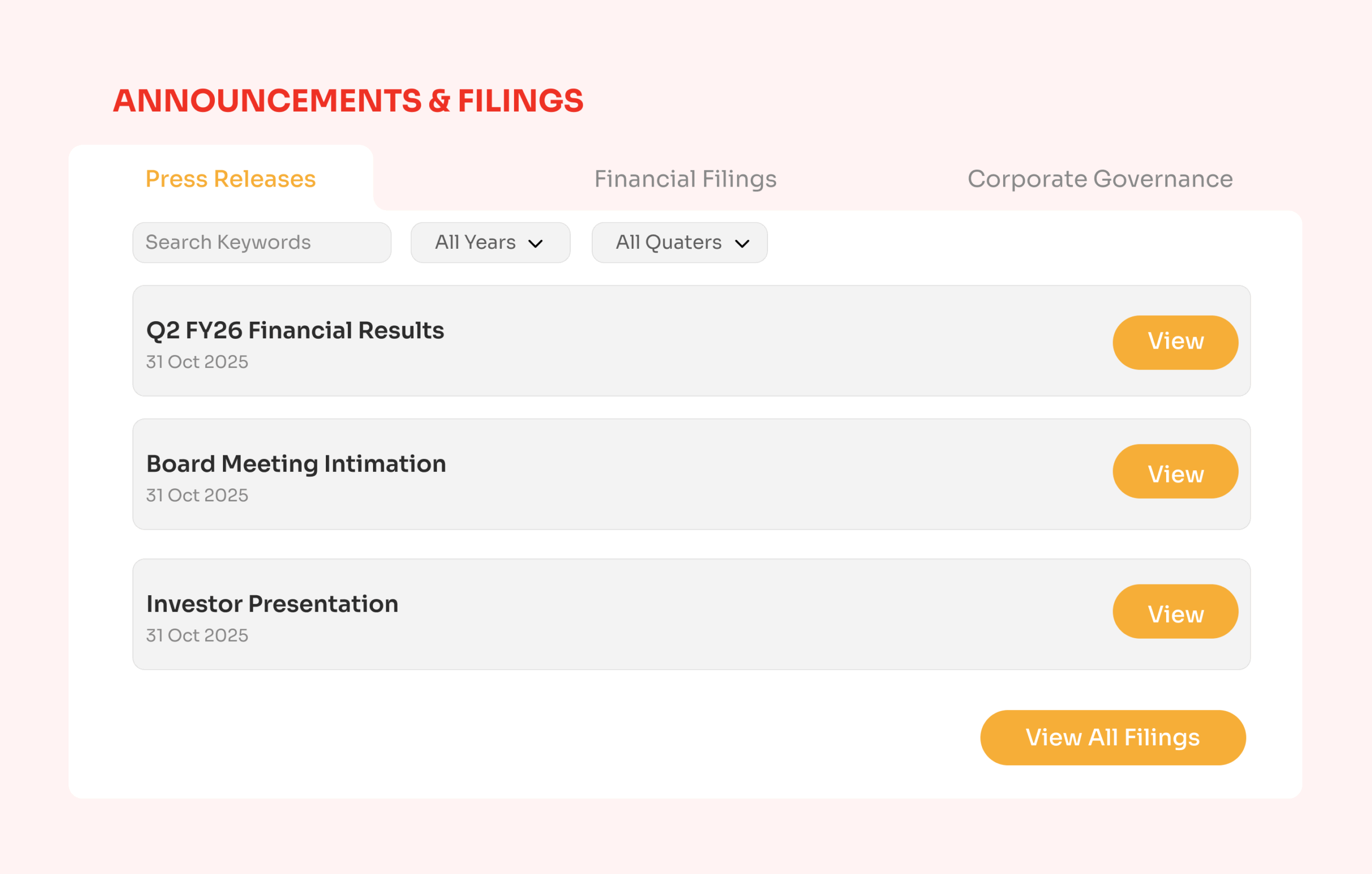Click the Investor Presentation title text

pyautogui.click(x=272, y=604)
